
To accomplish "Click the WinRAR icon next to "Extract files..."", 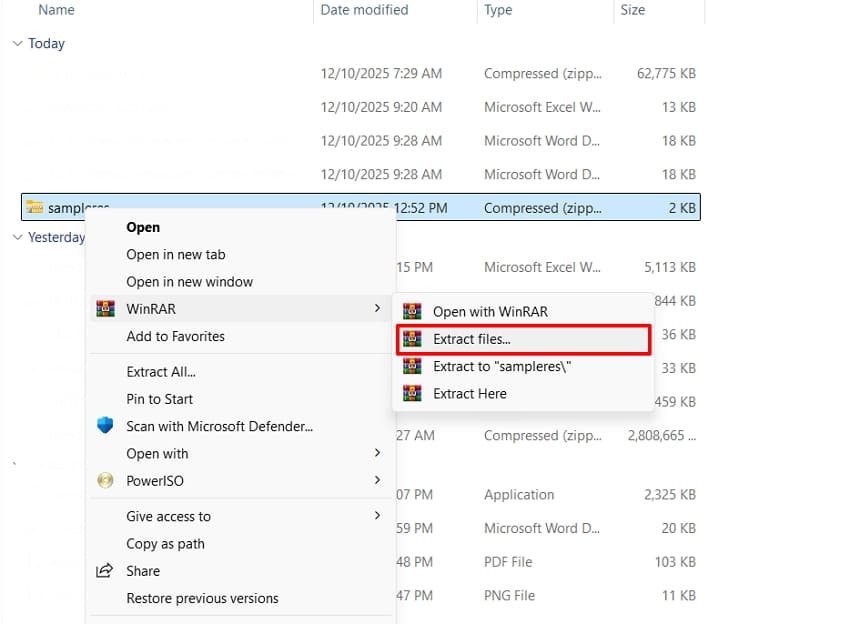I will pos(414,339).
